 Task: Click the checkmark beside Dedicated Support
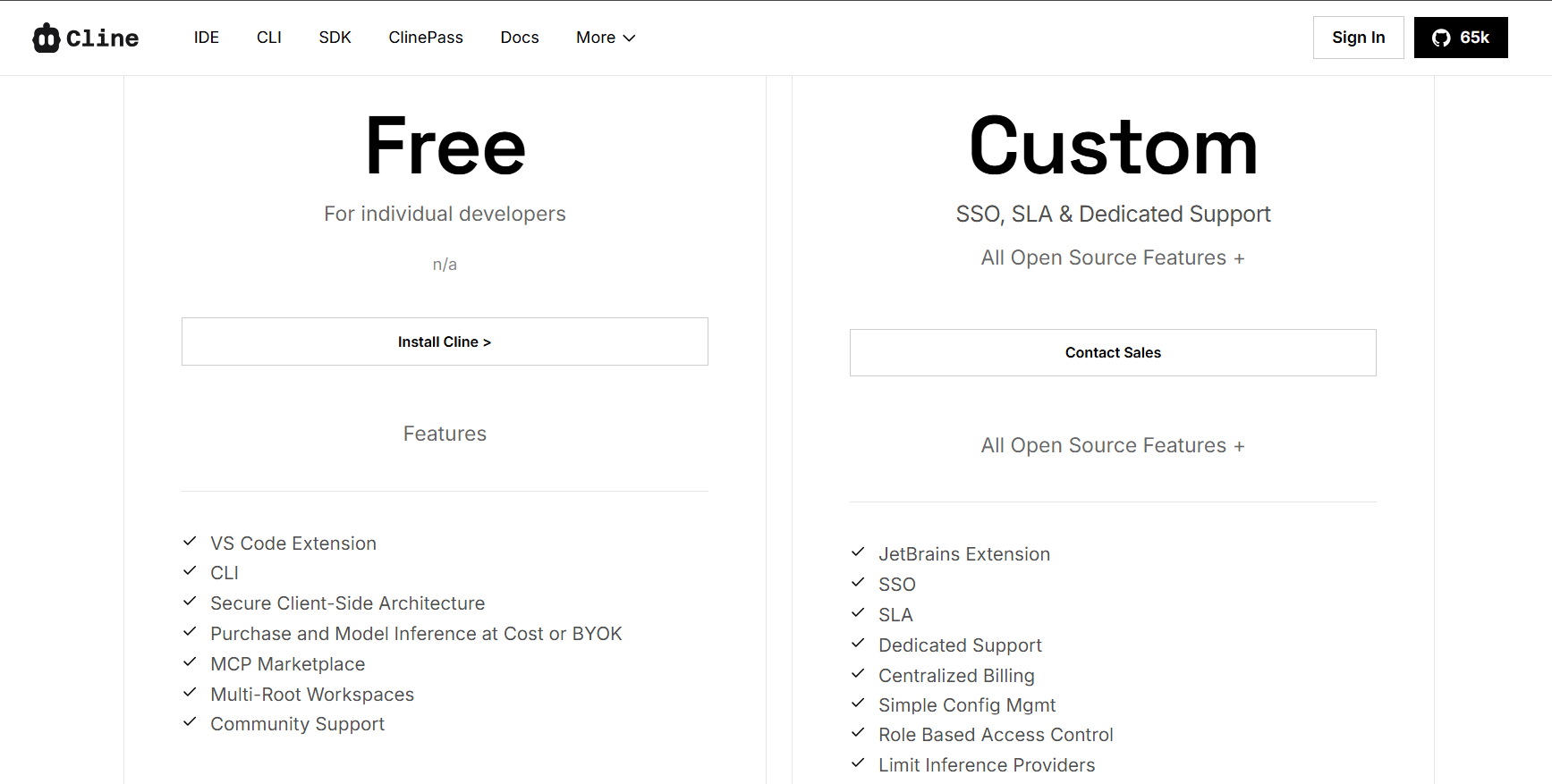pyautogui.click(x=858, y=643)
